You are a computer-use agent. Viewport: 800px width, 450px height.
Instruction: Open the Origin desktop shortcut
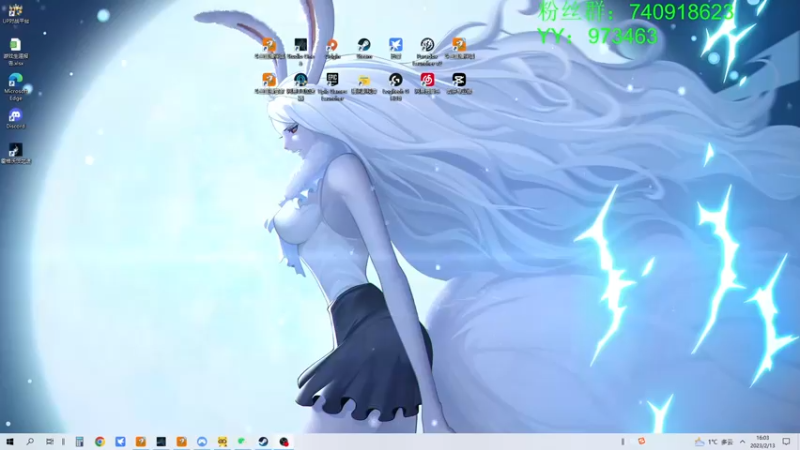coord(332,48)
